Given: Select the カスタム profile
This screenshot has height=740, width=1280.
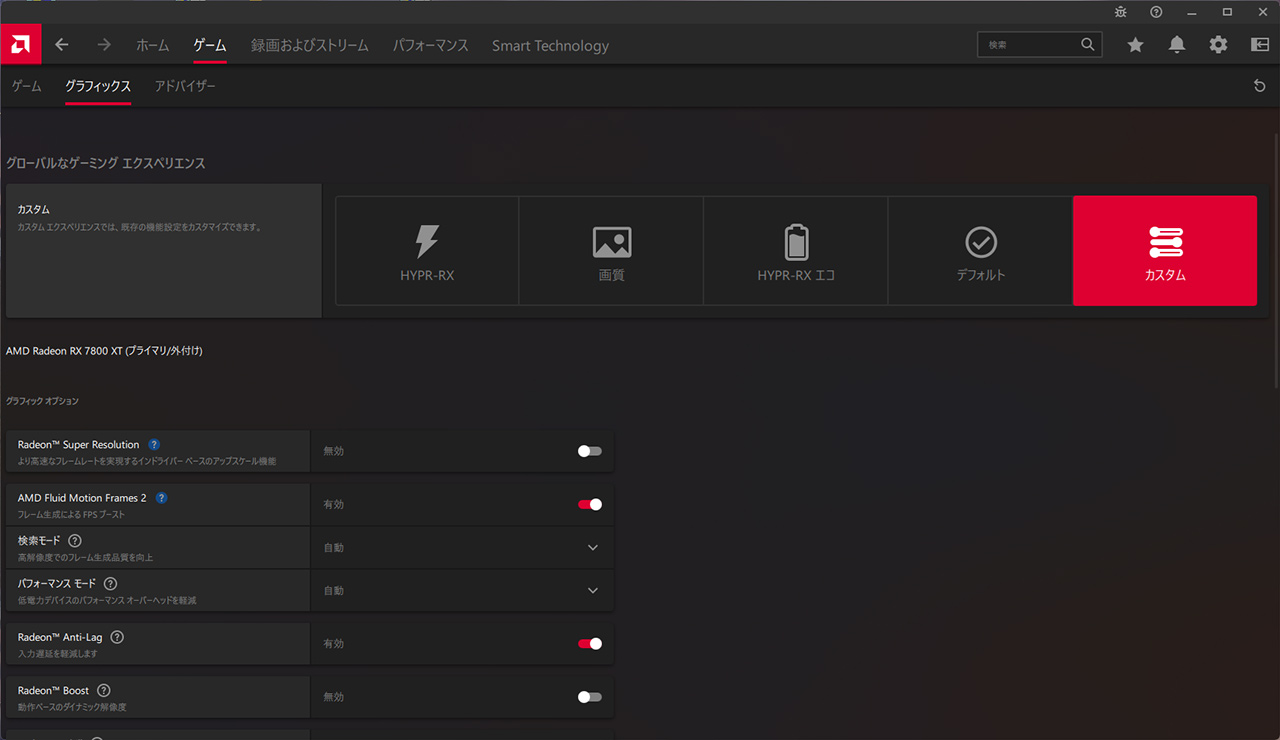Looking at the screenshot, I should pyautogui.click(x=1165, y=251).
